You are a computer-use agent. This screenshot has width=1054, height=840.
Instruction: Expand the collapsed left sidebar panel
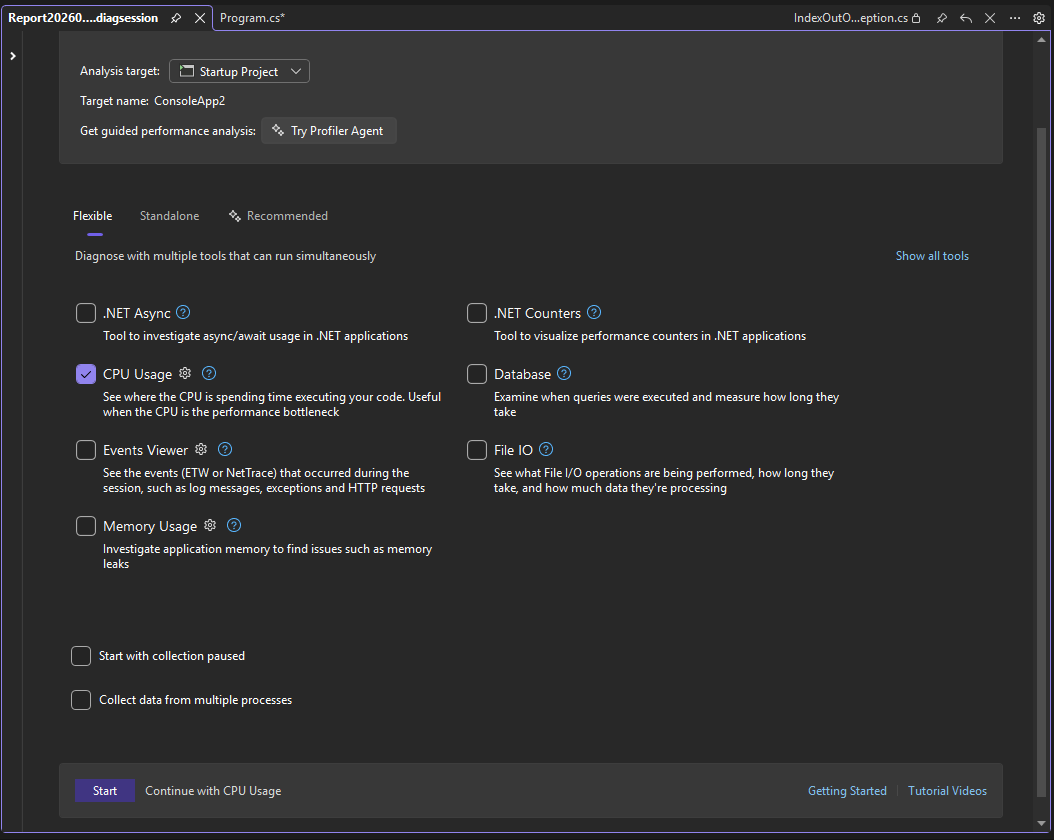[12, 55]
